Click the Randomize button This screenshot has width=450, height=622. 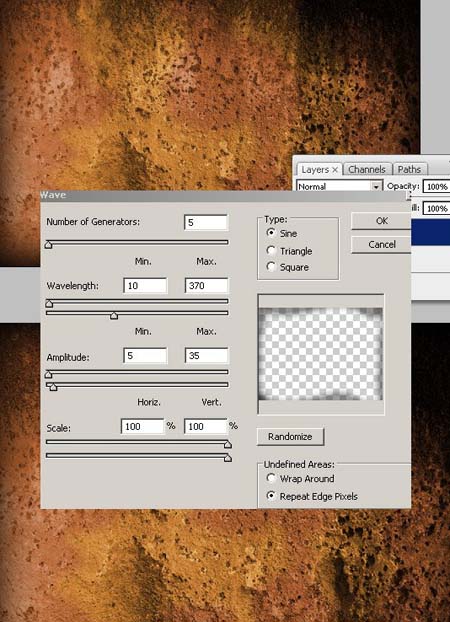[290, 437]
